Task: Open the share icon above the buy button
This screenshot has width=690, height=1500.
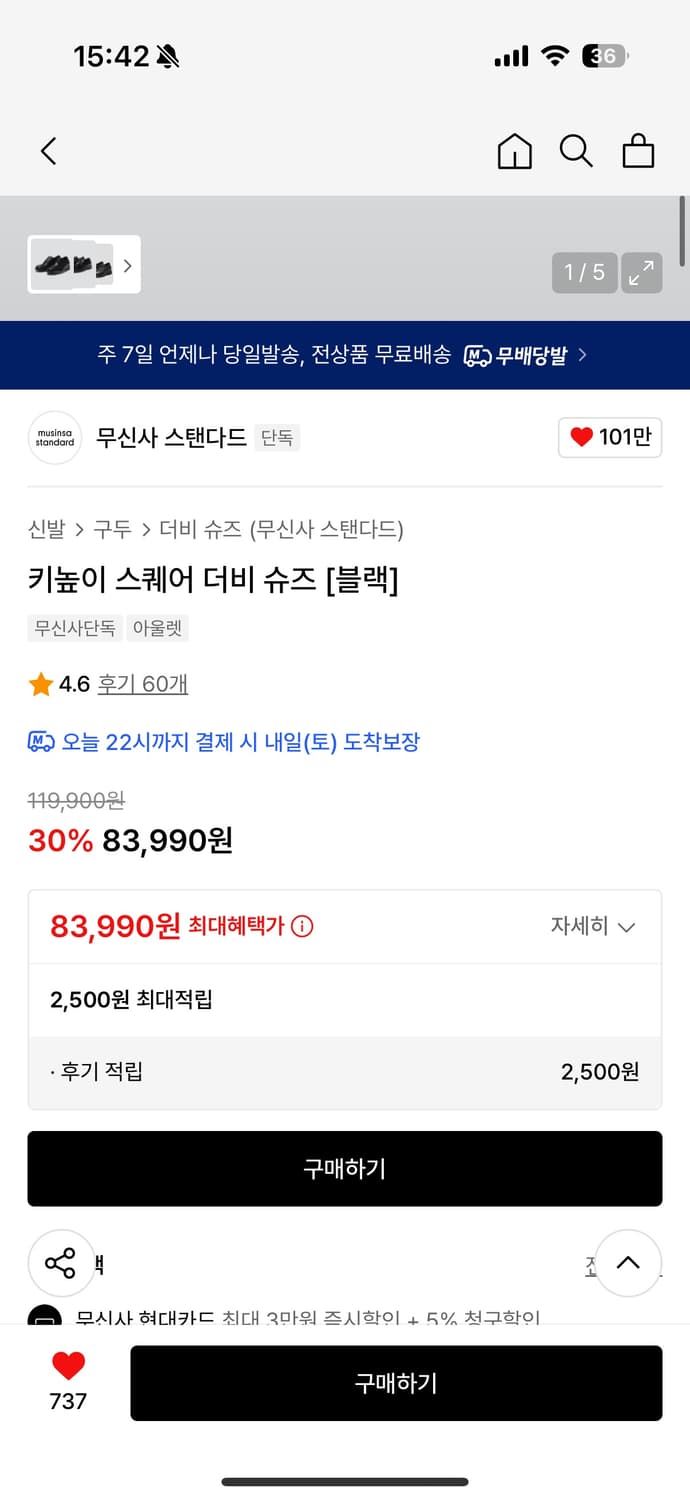Action: (x=61, y=1263)
